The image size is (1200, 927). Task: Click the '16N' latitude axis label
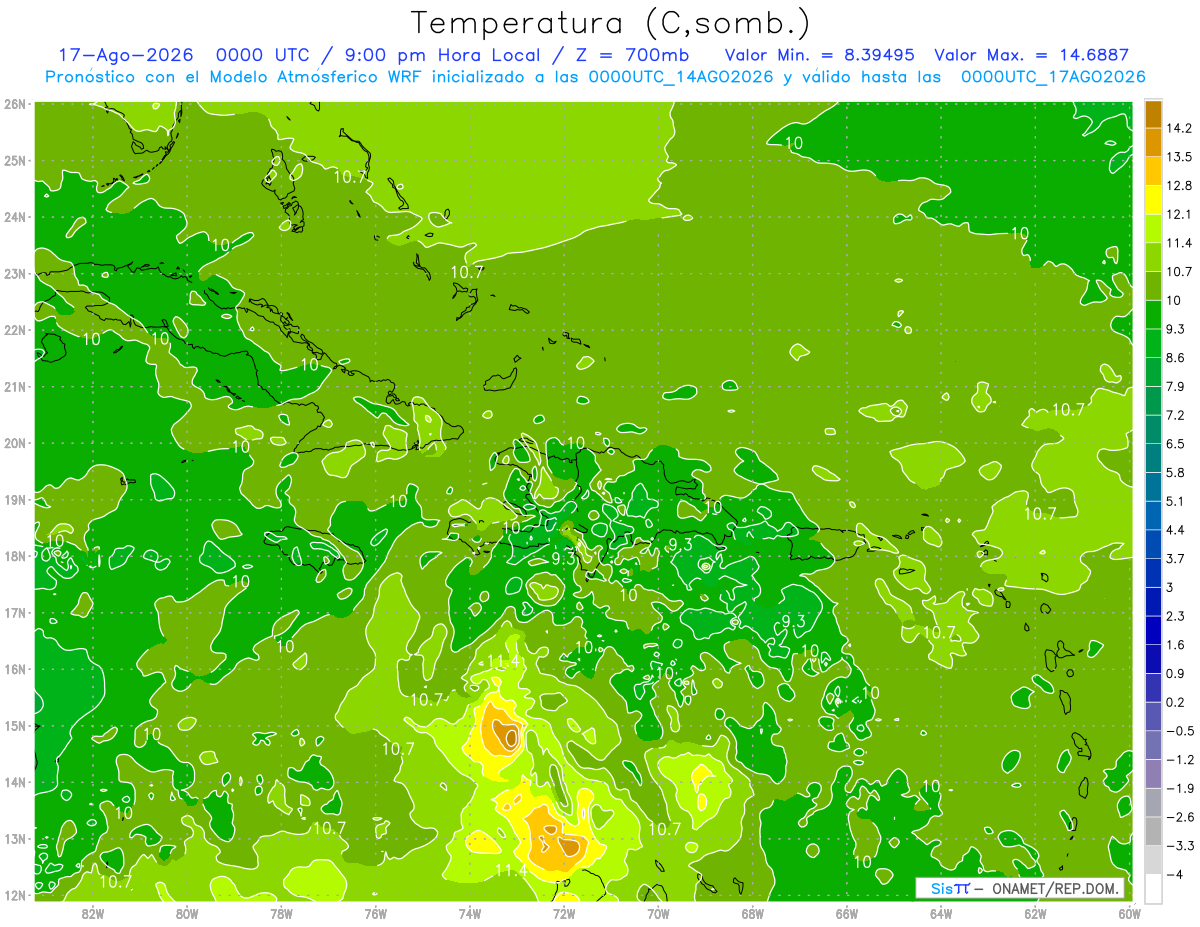pyautogui.click(x=15, y=669)
